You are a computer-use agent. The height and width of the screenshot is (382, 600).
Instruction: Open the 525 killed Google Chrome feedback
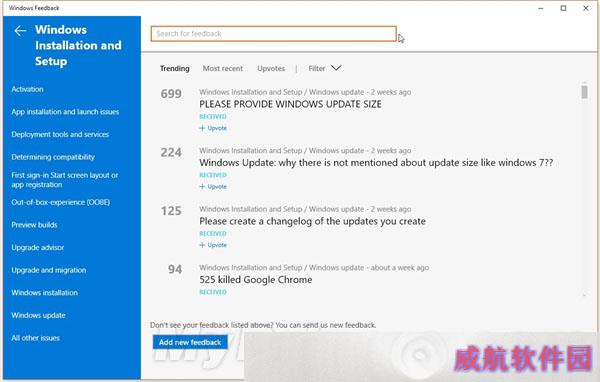point(256,280)
